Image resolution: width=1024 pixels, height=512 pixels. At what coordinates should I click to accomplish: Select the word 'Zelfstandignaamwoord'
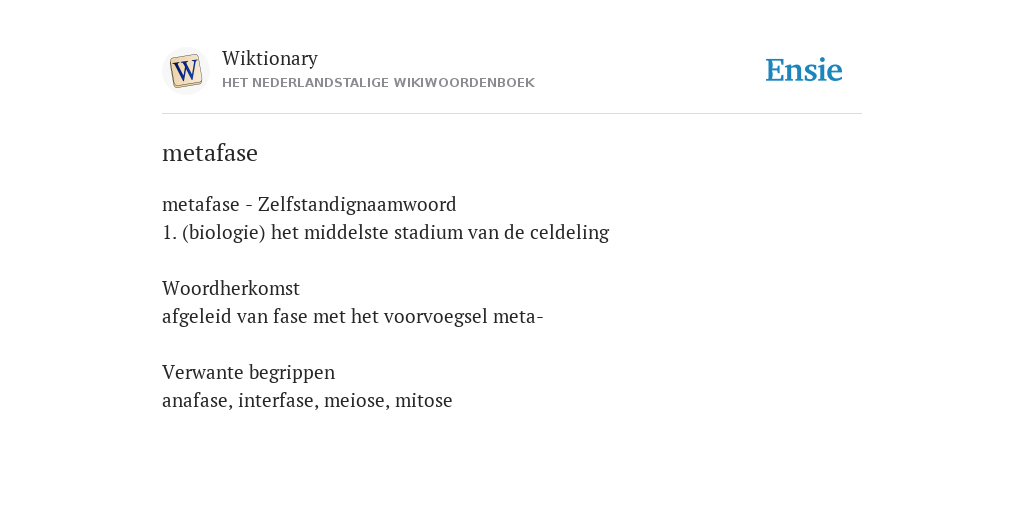[357, 205]
